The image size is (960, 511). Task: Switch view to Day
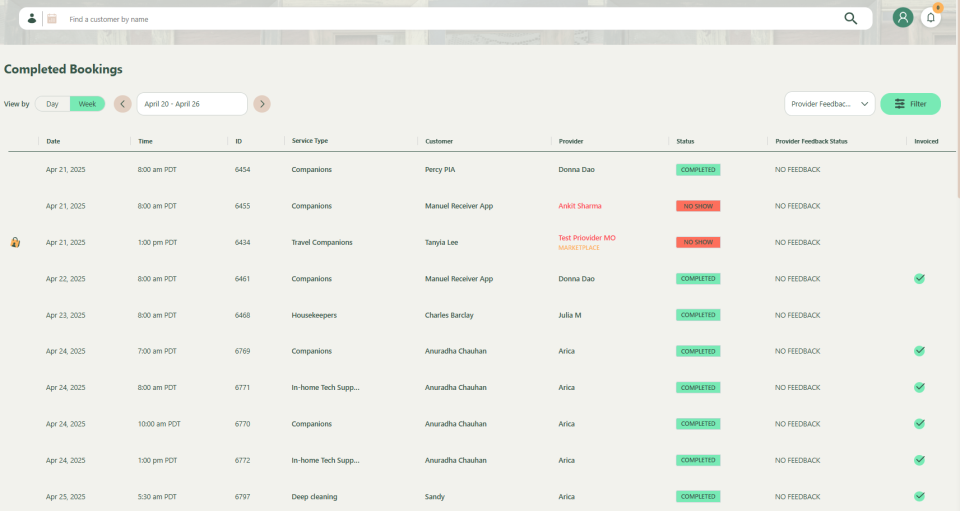pyautogui.click(x=52, y=104)
